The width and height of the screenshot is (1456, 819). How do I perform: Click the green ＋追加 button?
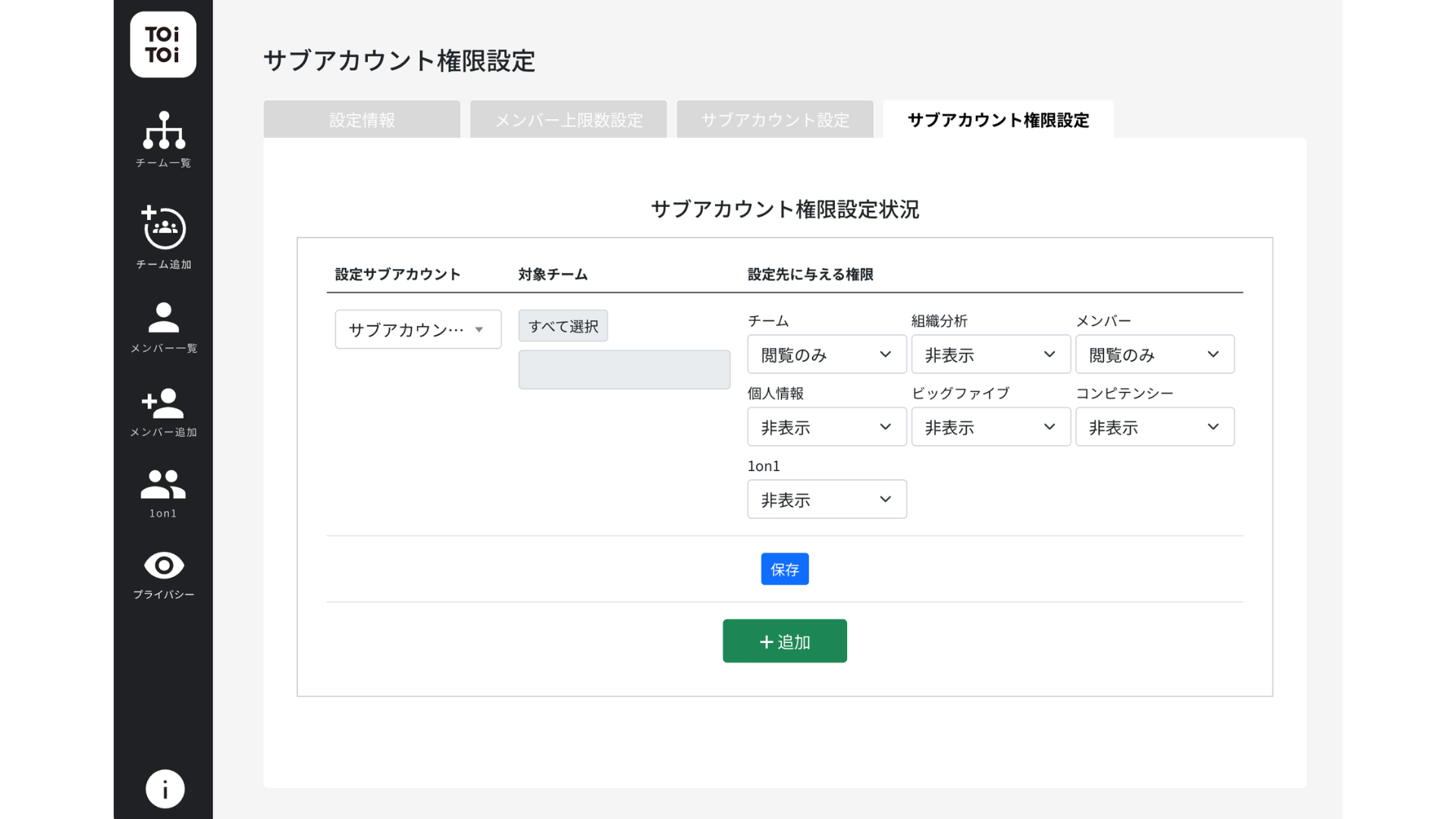(x=785, y=641)
